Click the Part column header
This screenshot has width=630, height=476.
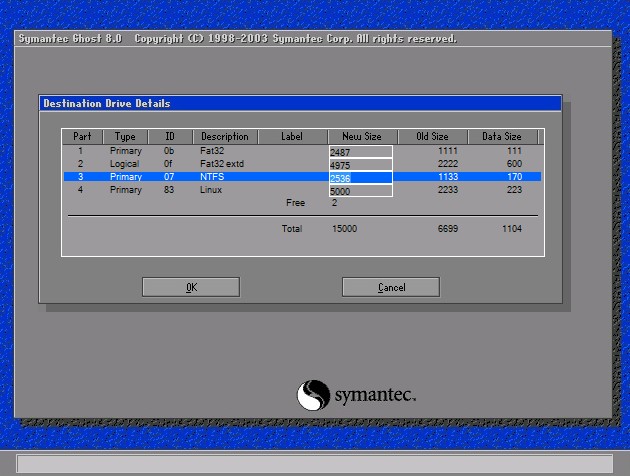(82, 137)
